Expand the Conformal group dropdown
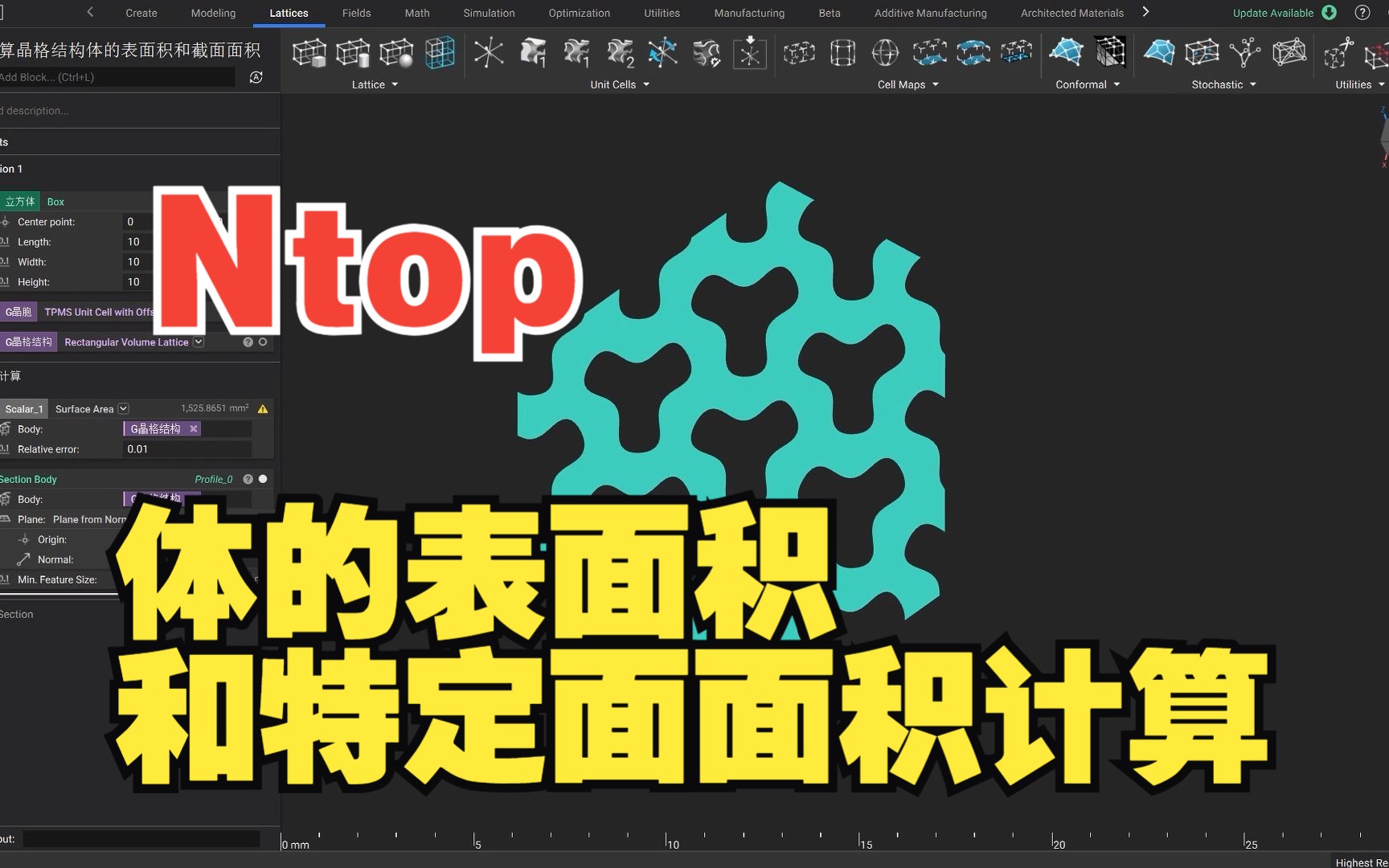 [x=1117, y=84]
